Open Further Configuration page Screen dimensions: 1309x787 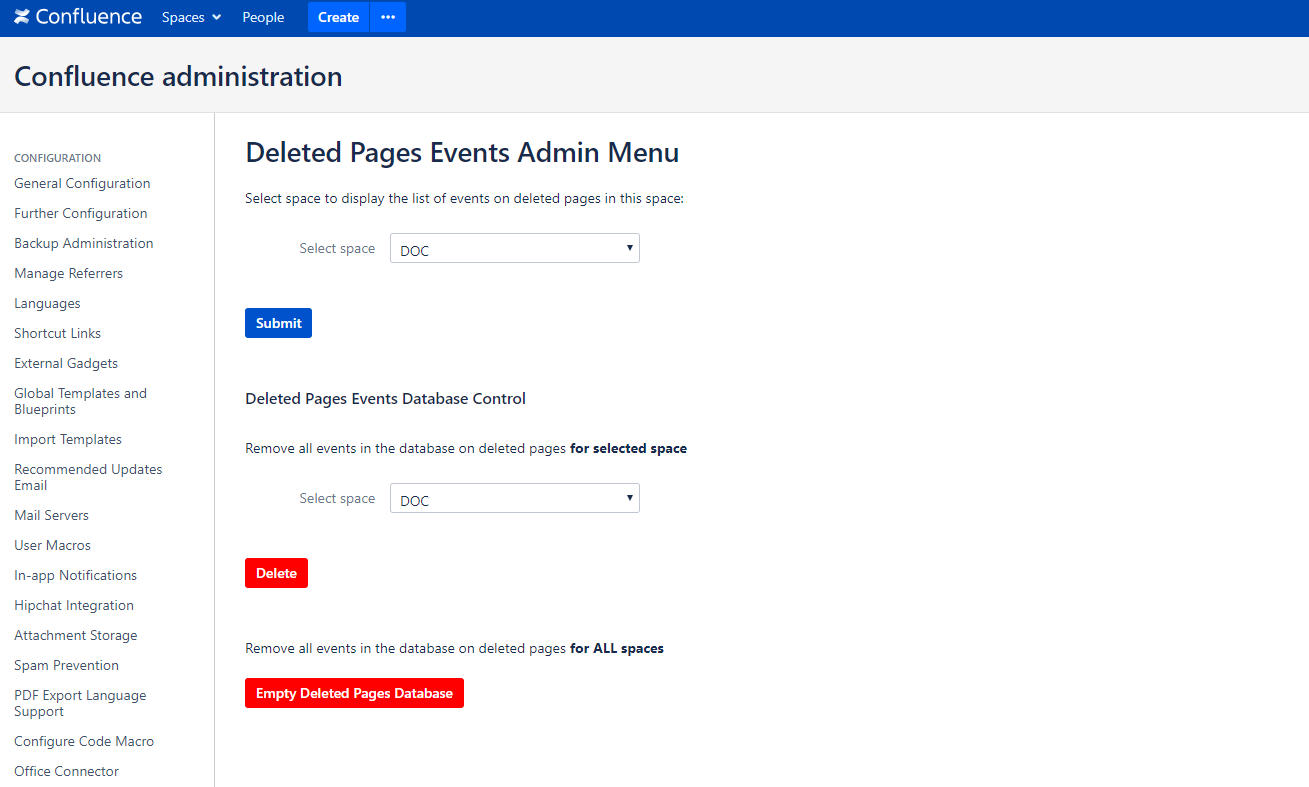click(80, 213)
